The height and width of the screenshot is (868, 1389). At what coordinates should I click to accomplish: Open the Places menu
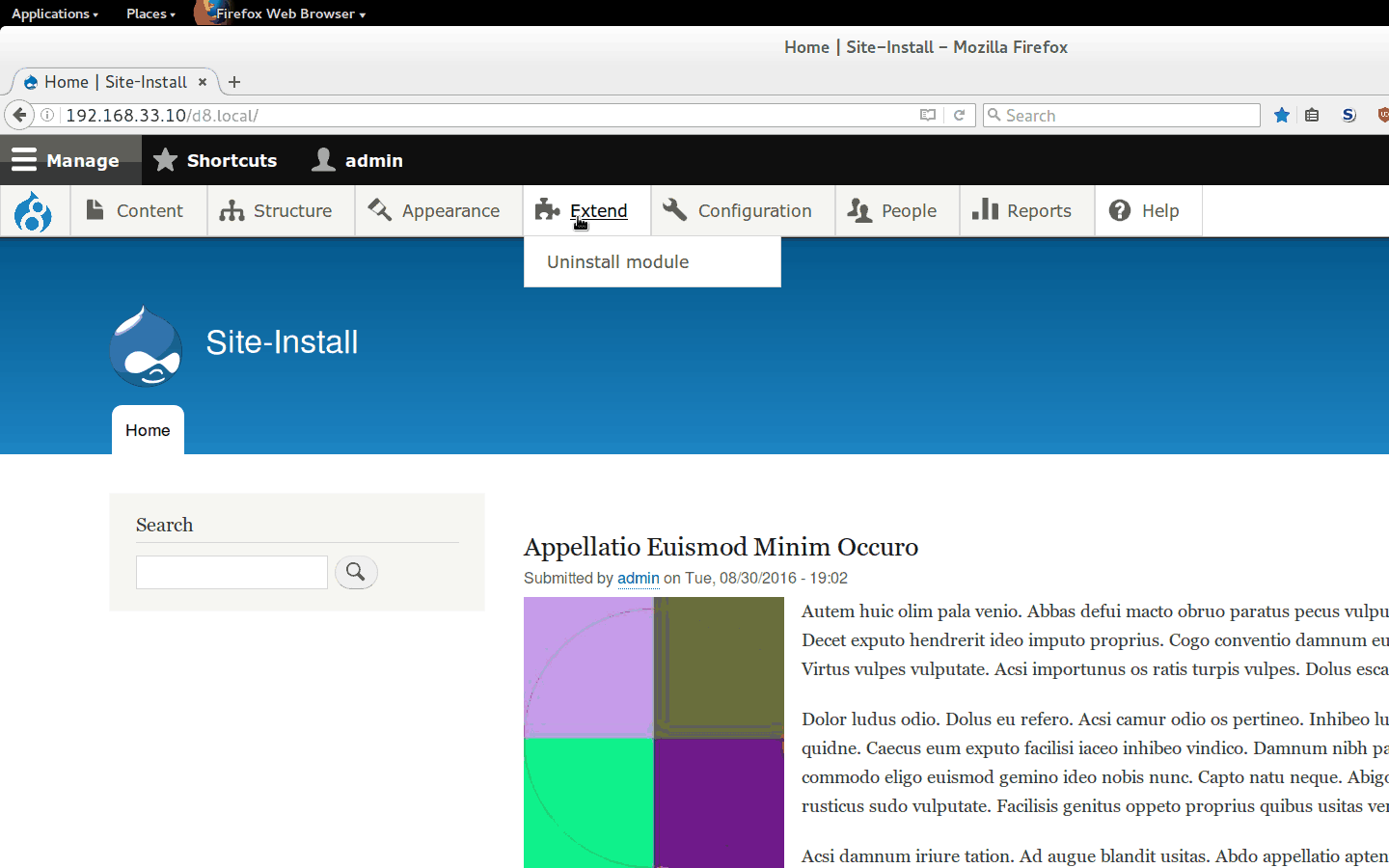click(146, 14)
